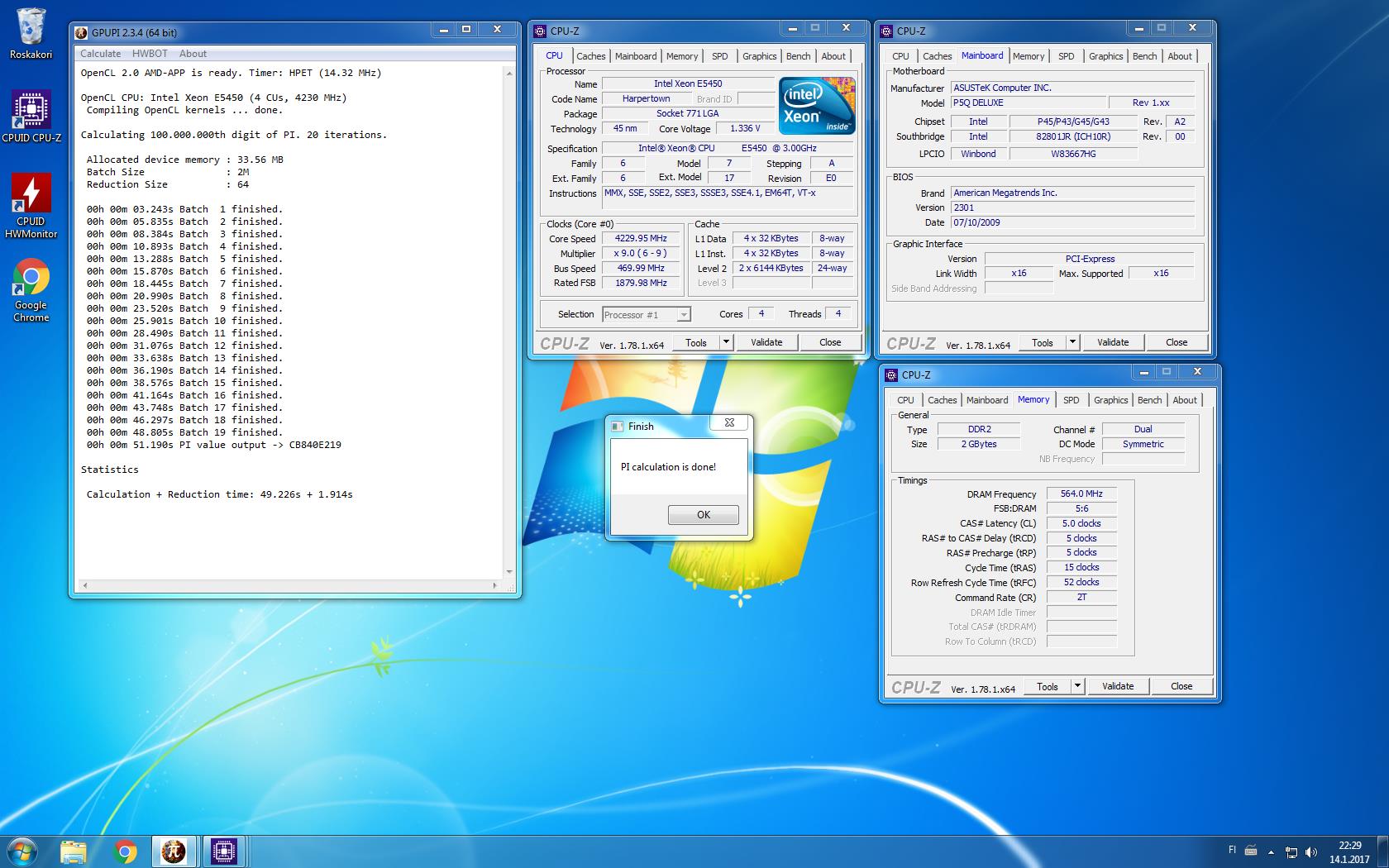
Task: Switch to GPUPI in the taskbar
Action: (174, 851)
